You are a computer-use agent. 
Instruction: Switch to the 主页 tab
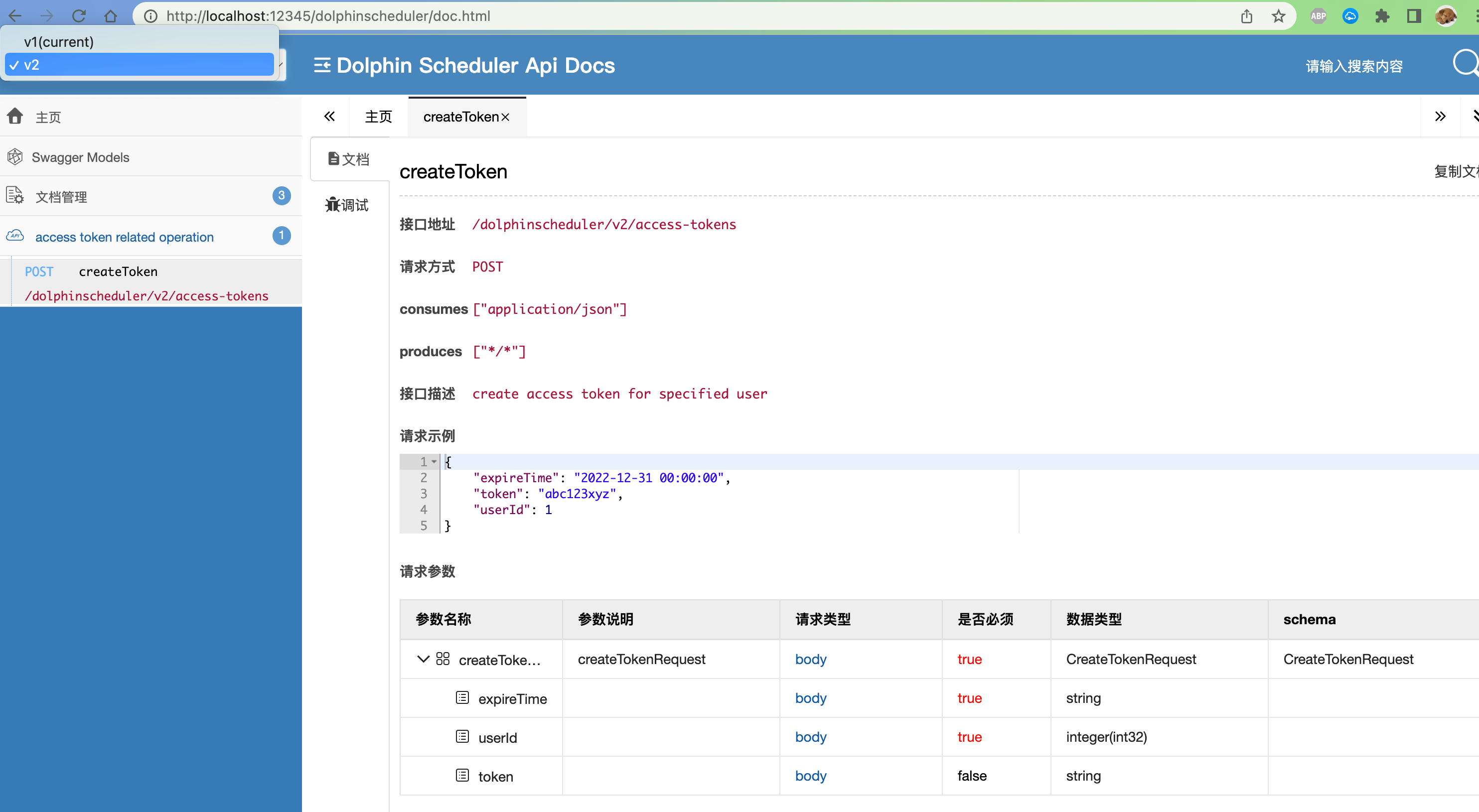pos(378,117)
